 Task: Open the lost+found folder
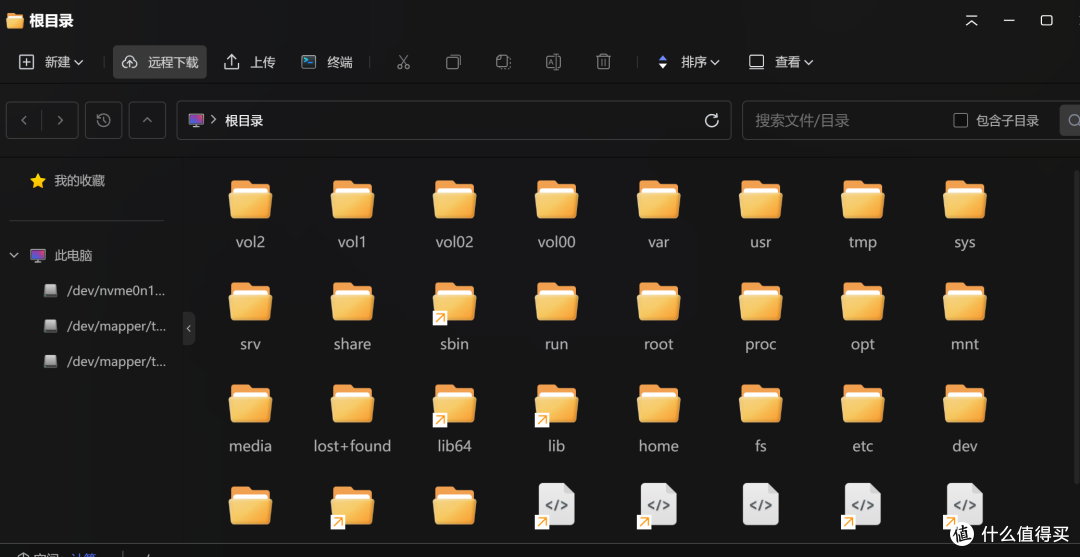point(352,417)
